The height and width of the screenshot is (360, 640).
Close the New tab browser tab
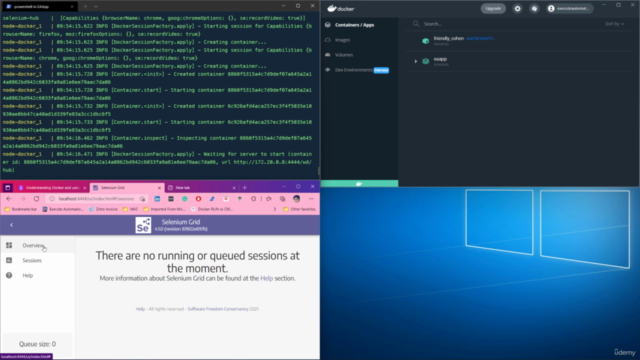[x=234, y=188]
